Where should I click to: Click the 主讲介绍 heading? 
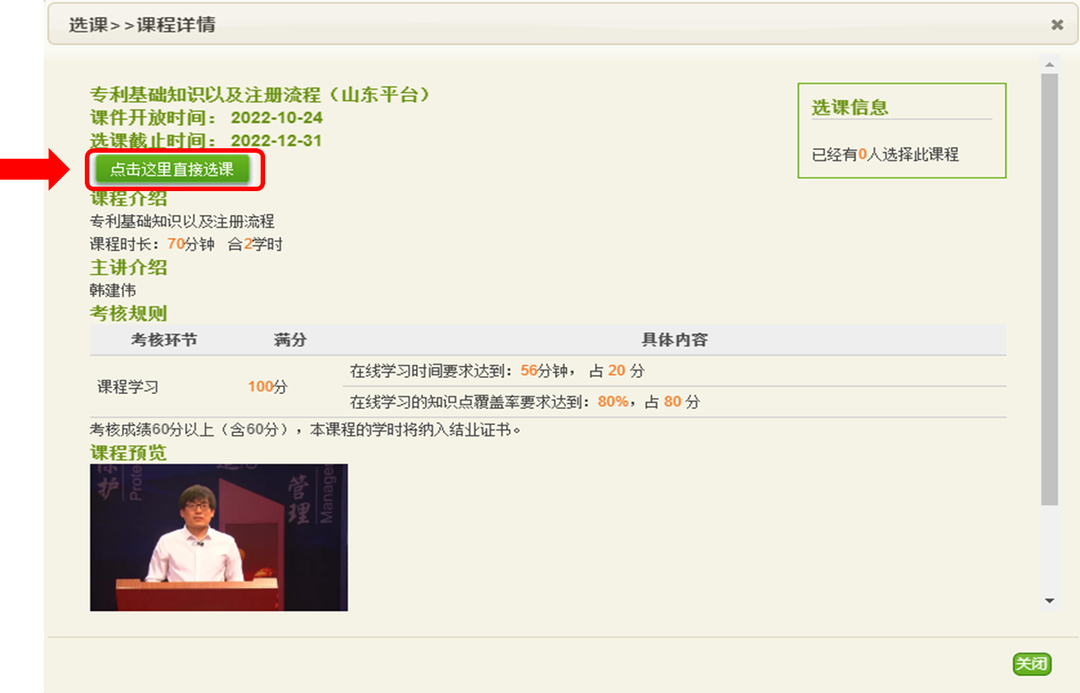pos(129,267)
